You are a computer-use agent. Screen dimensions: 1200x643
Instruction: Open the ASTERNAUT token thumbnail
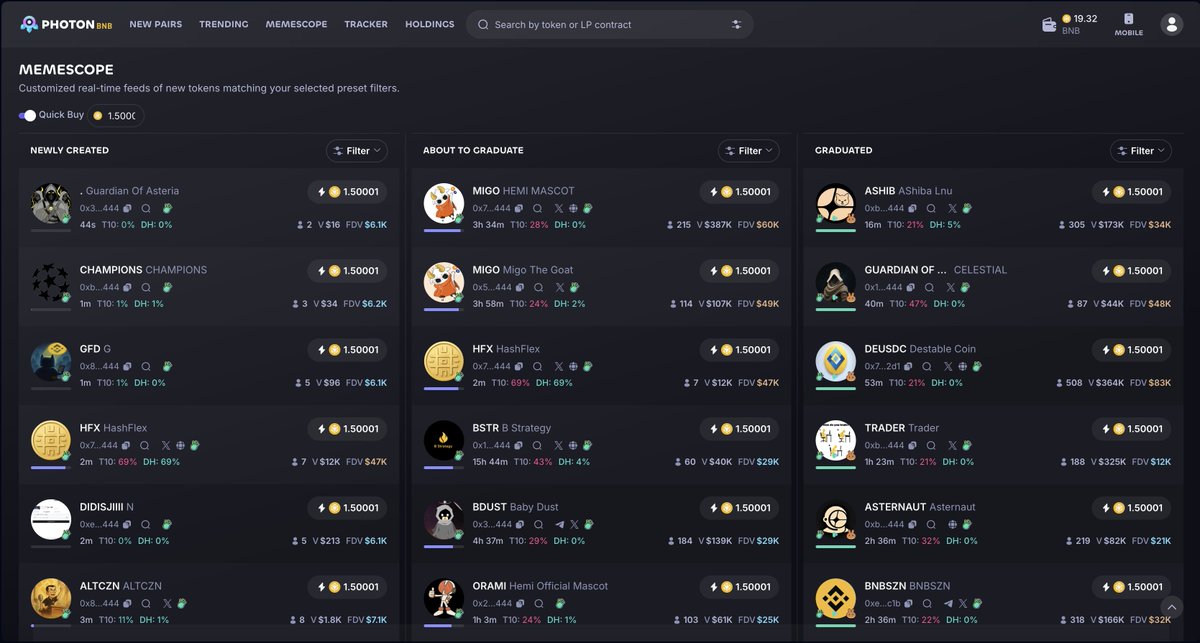coord(835,520)
